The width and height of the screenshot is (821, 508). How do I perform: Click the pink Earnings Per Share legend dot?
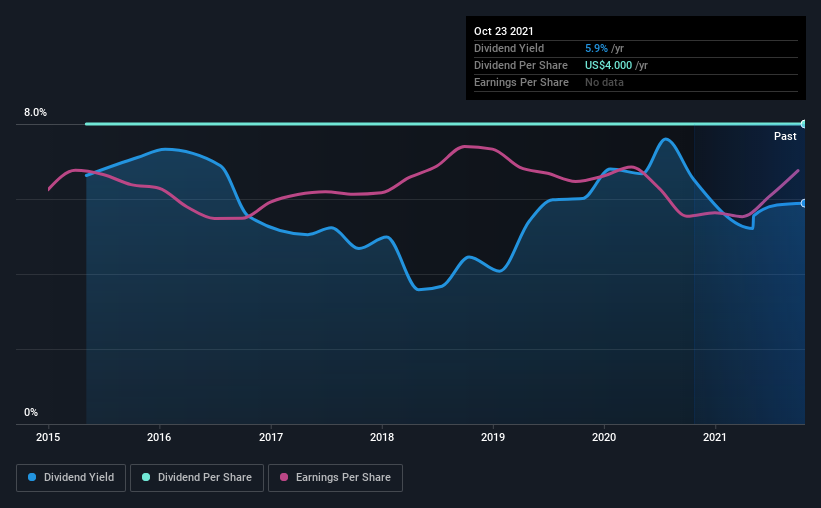click(284, 477)
